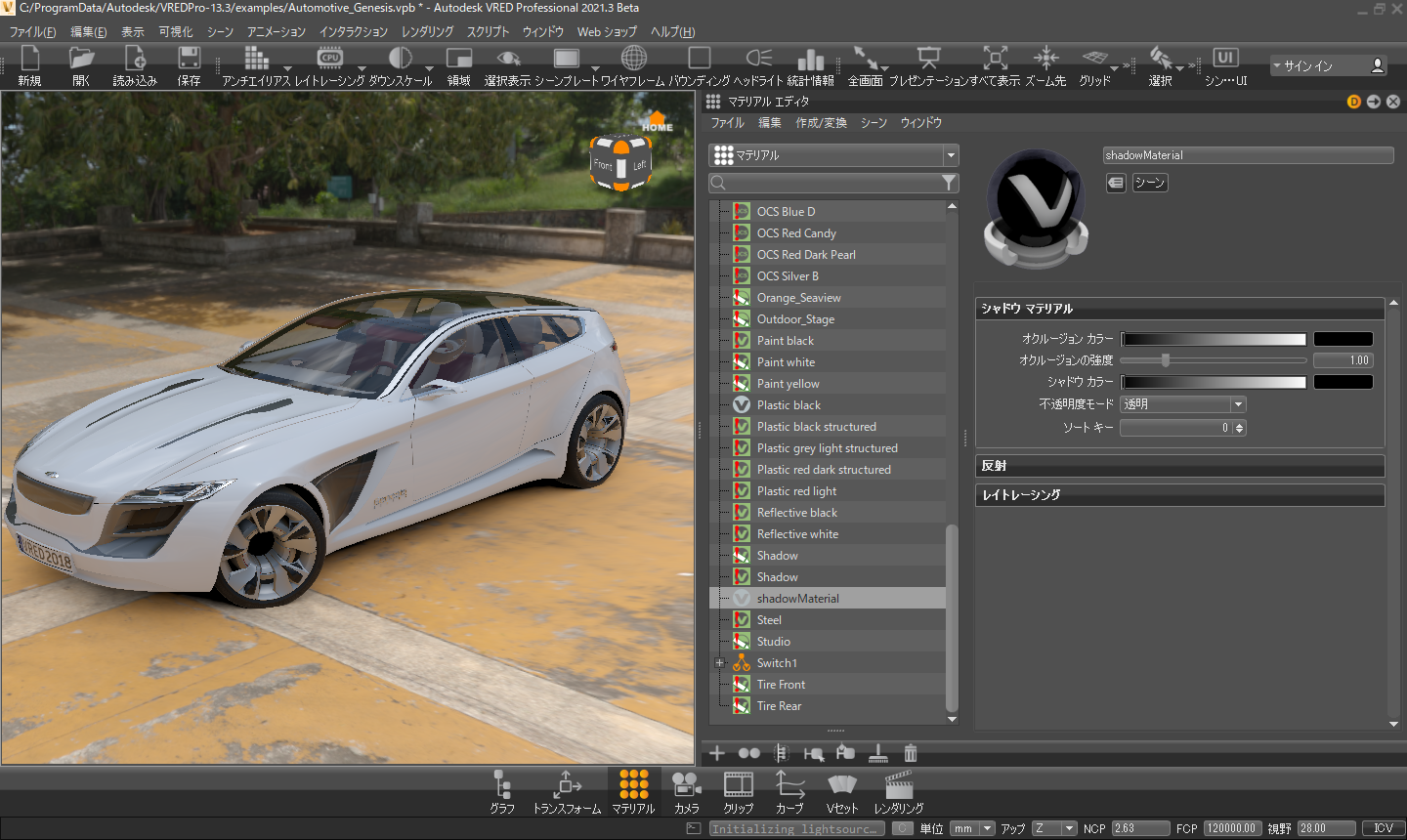
Task: Click the シーン button beside material preview
Action: point(1150,183)
